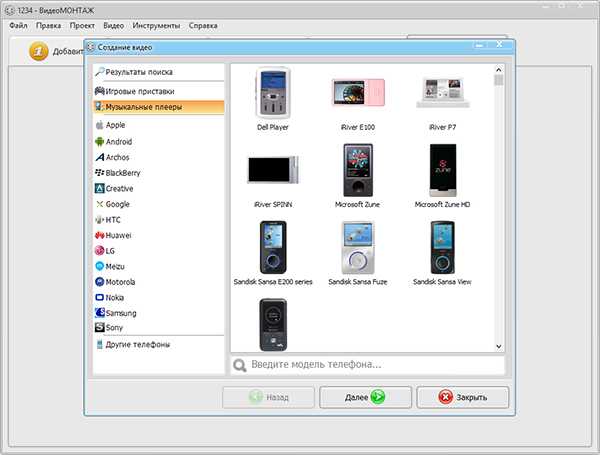Click the BlackBerry brand icon
The height and width of the screenshot is (455, 600).
click(99, 173)
